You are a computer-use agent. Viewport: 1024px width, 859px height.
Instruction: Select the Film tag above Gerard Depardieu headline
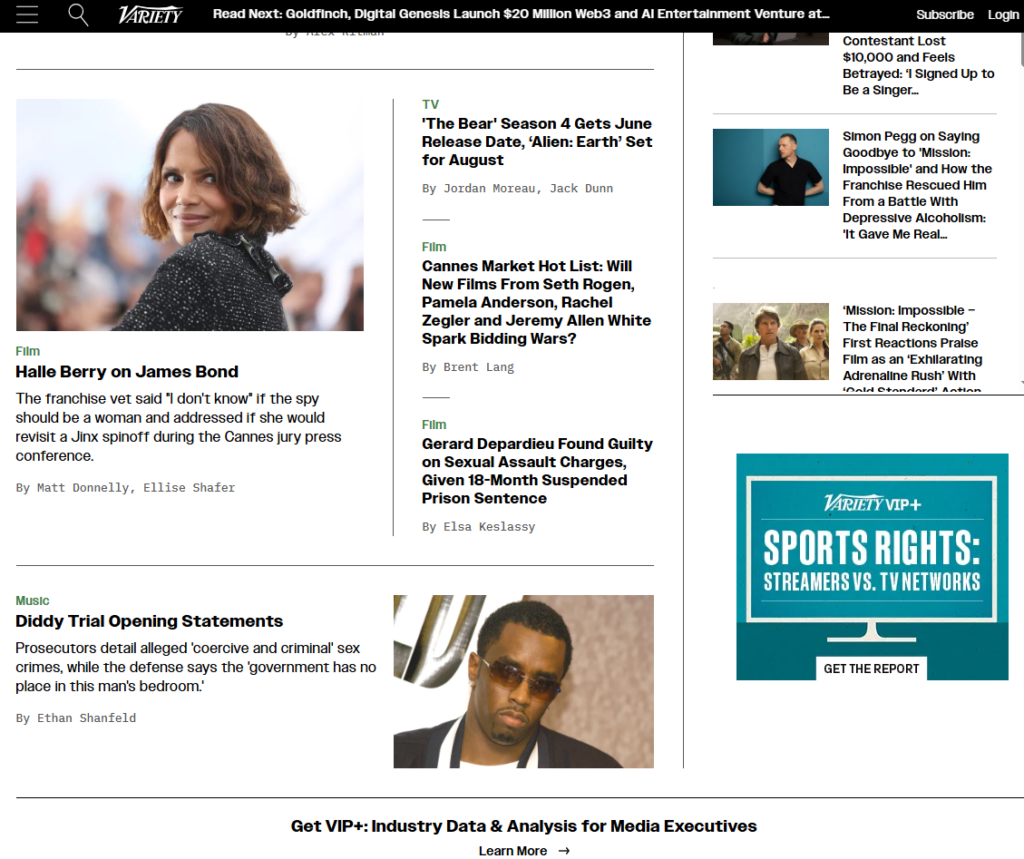[x=434, y=425]
